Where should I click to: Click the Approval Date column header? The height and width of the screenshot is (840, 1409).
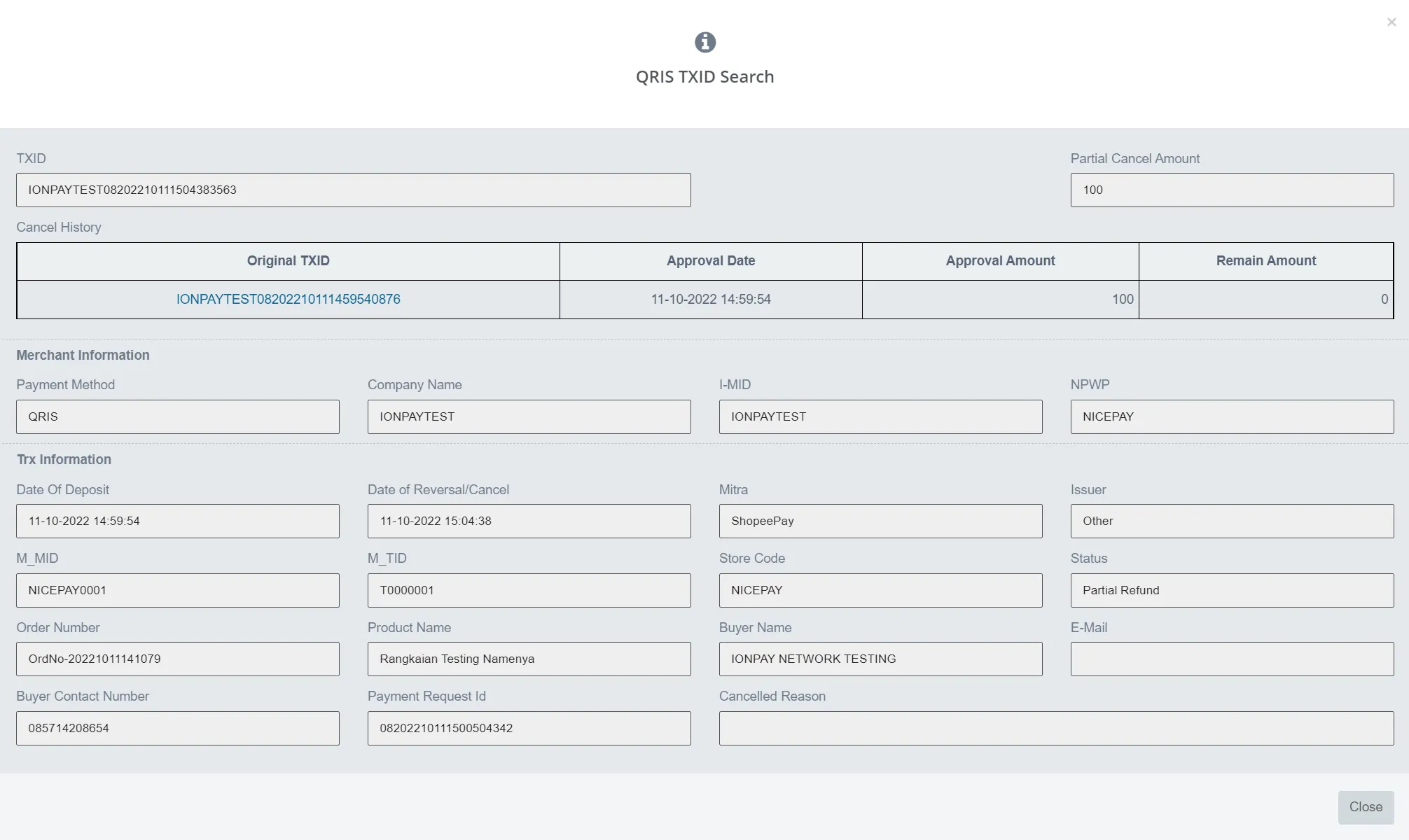[x=711, y=261]
